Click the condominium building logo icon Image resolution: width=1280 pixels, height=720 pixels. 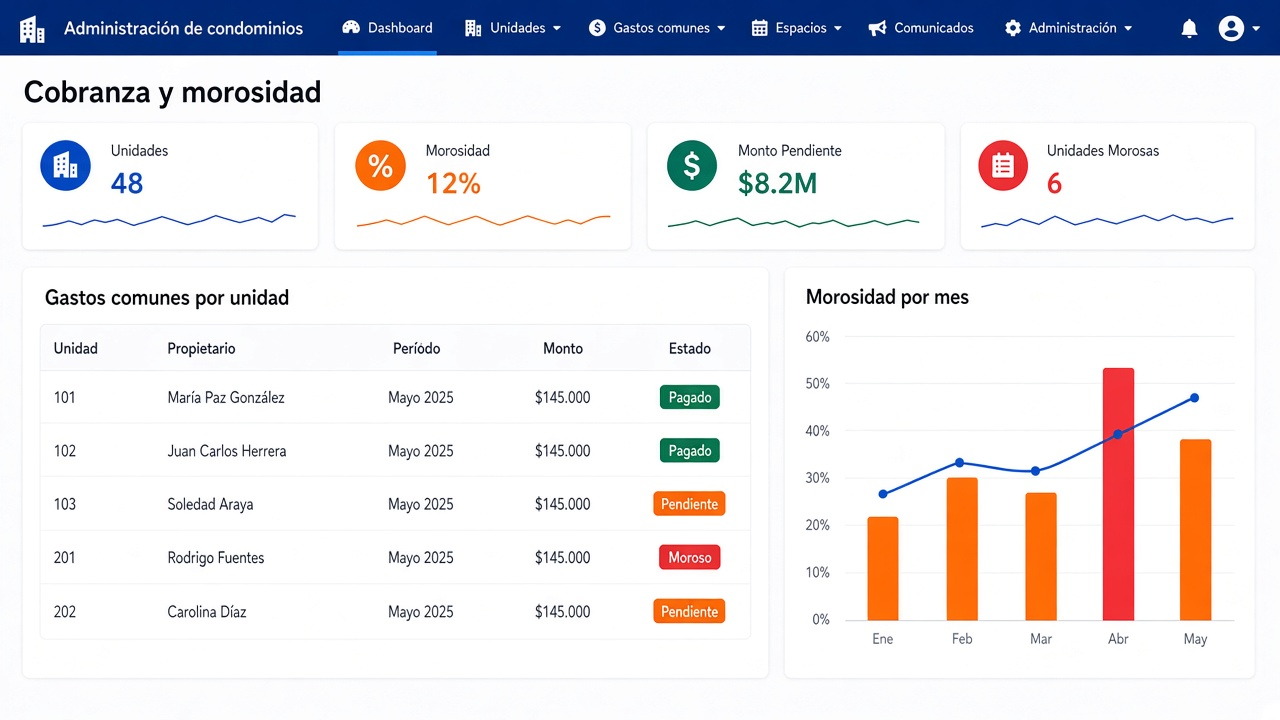click(x=32, y=29)
